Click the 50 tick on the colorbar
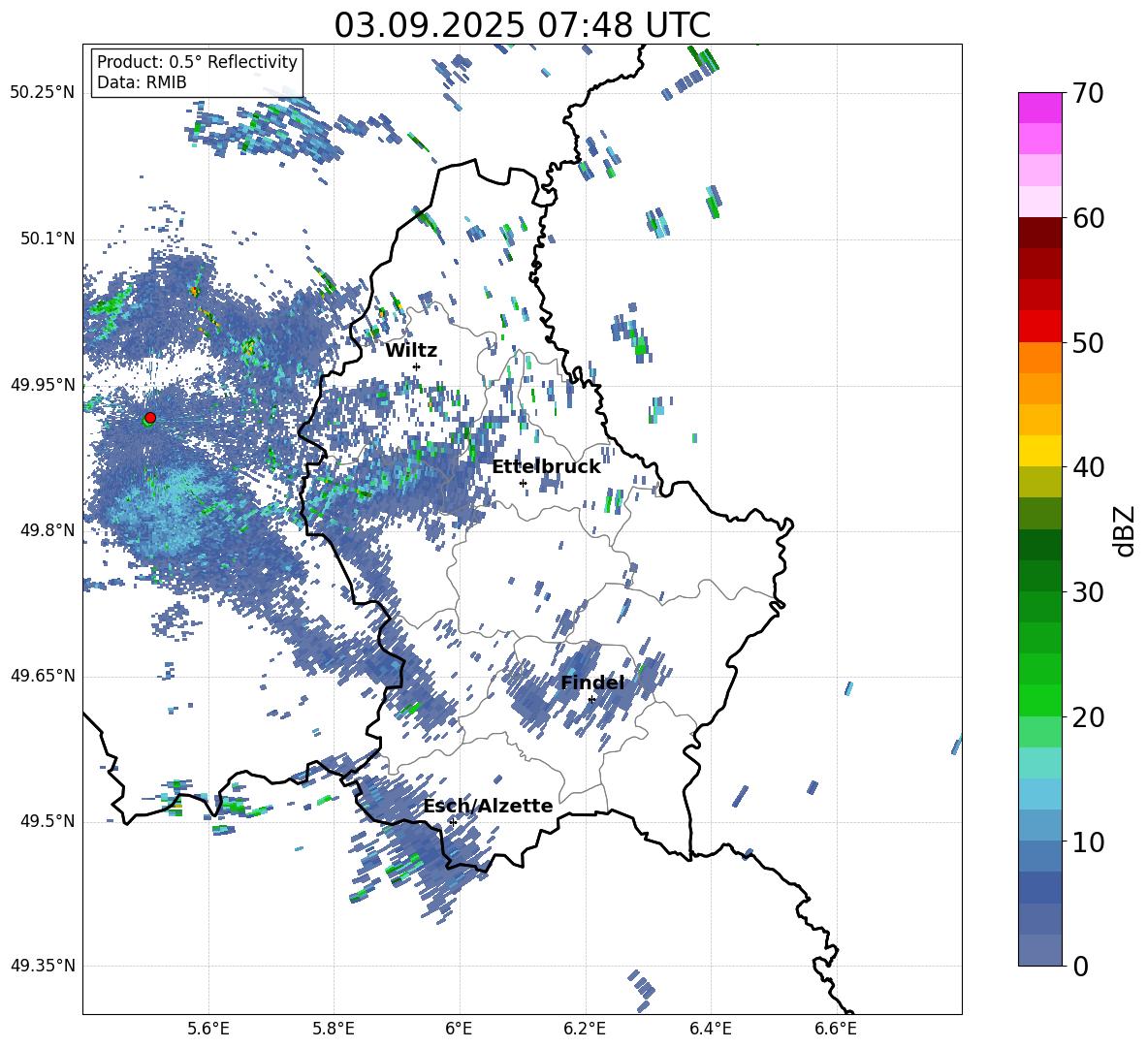The image size is (1148, 1048). 1087,342
